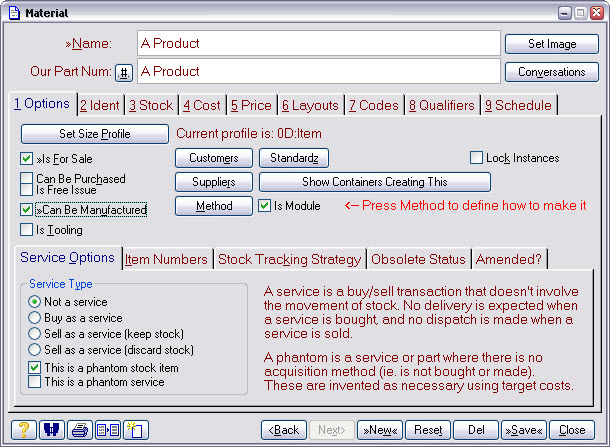Select Sell as a service (keep stock)
Image resolution: width=610 pixels, height=447 pixels.
click(34, 333)
